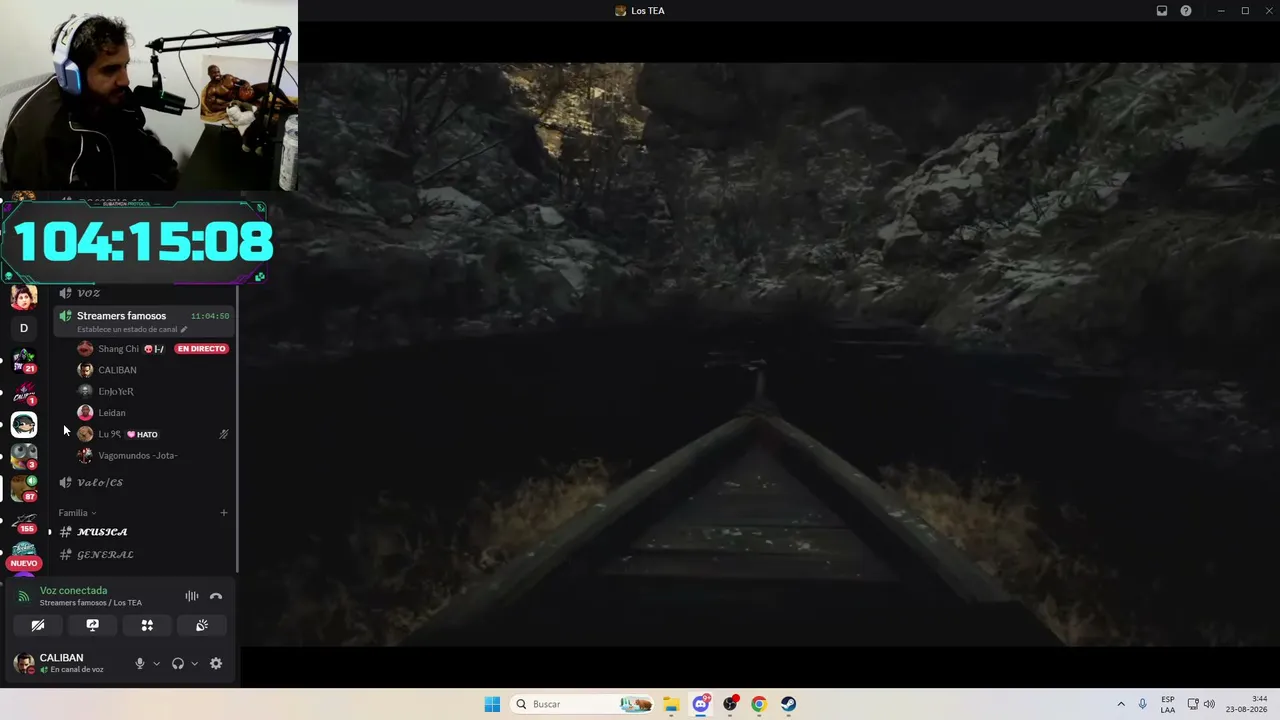The height and width of the screenshot is (720, 1280).
Task: Start screen share from voice panel
Action: point(92,625)
